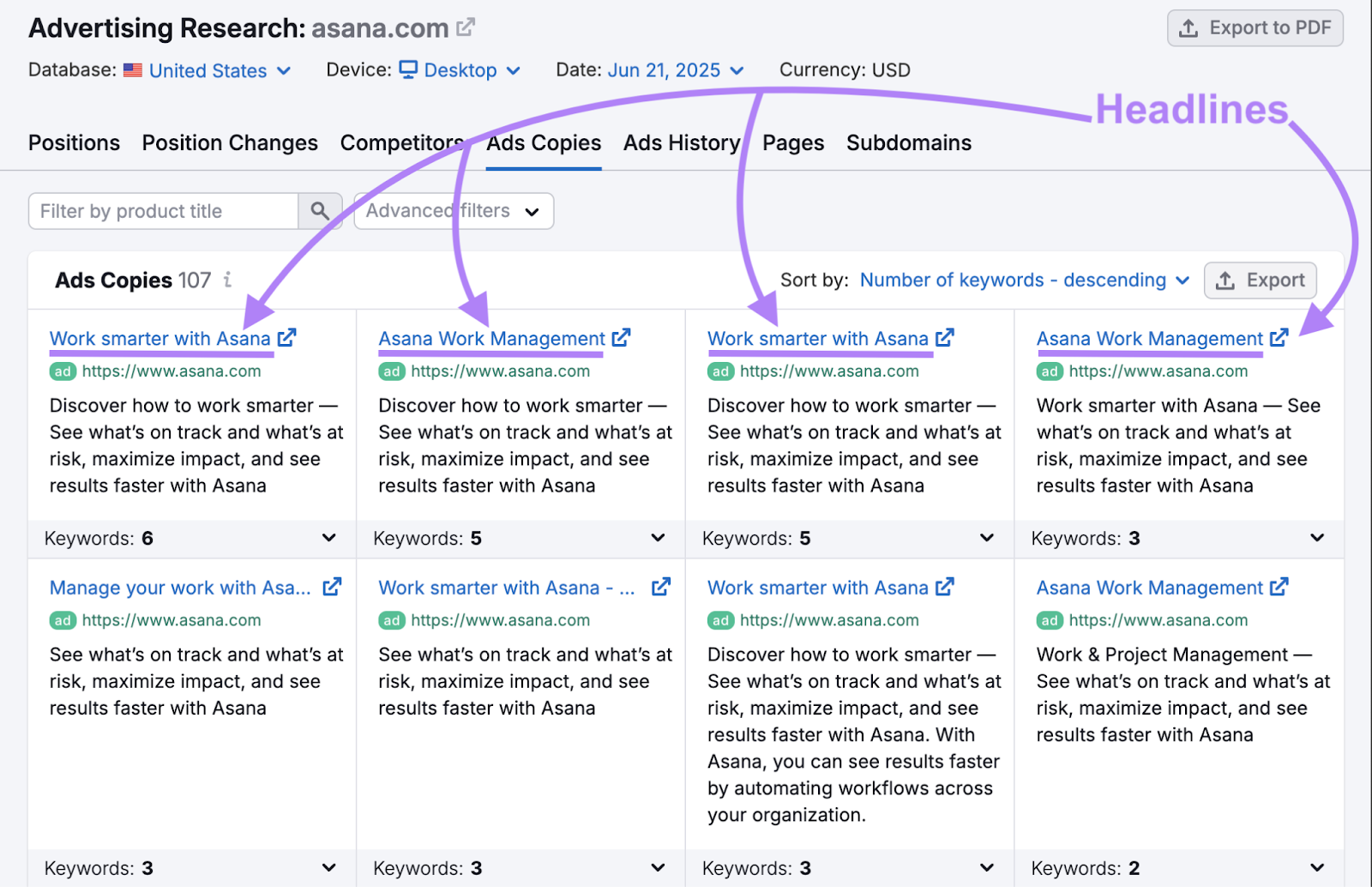Viewport: 1372px width, 887px height.
Task: Open external link for Asana Work Management ad
Action: click(622, 337)
